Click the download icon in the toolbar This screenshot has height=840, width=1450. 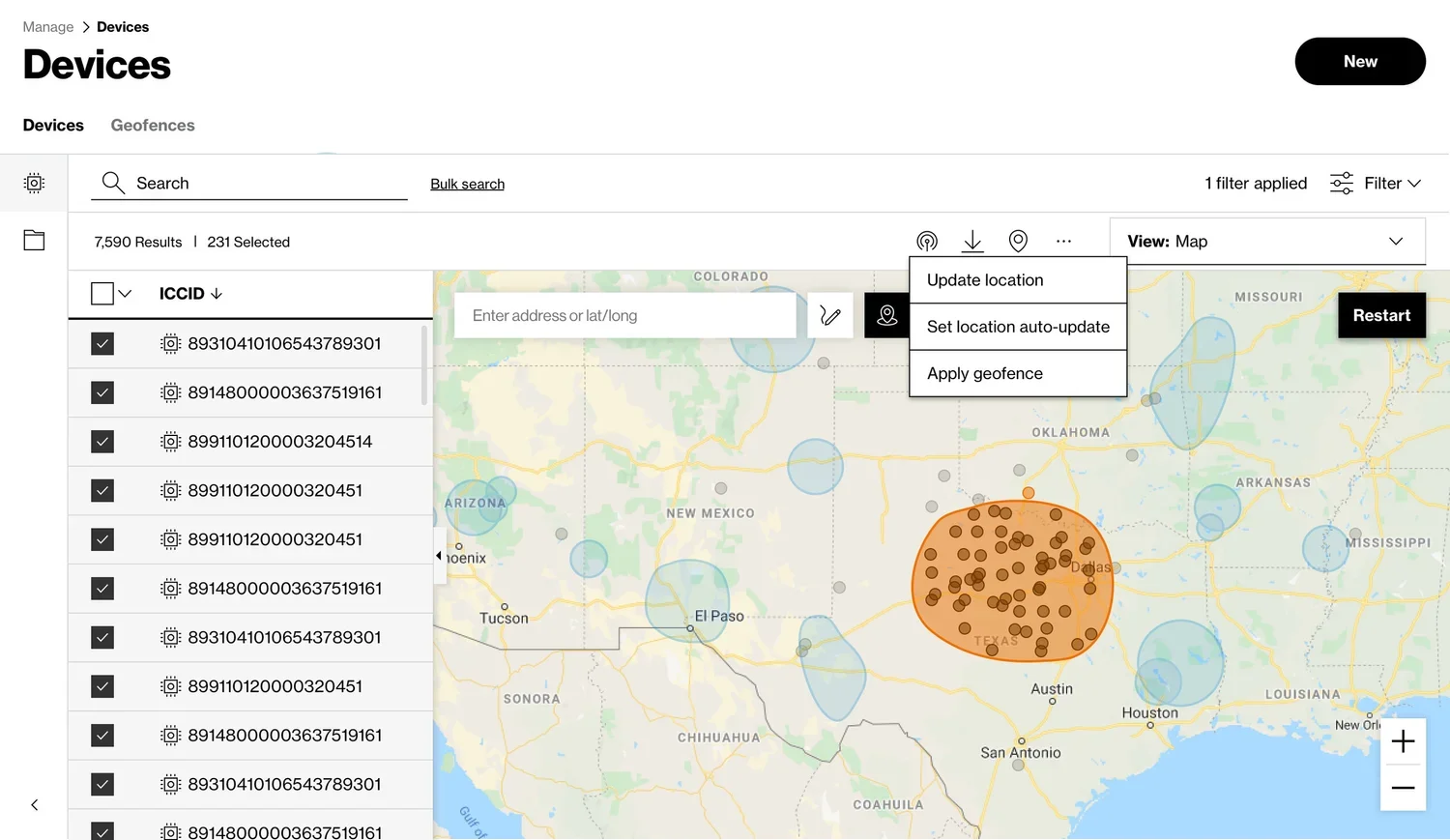pyautogui.click(x=972, y=241)
